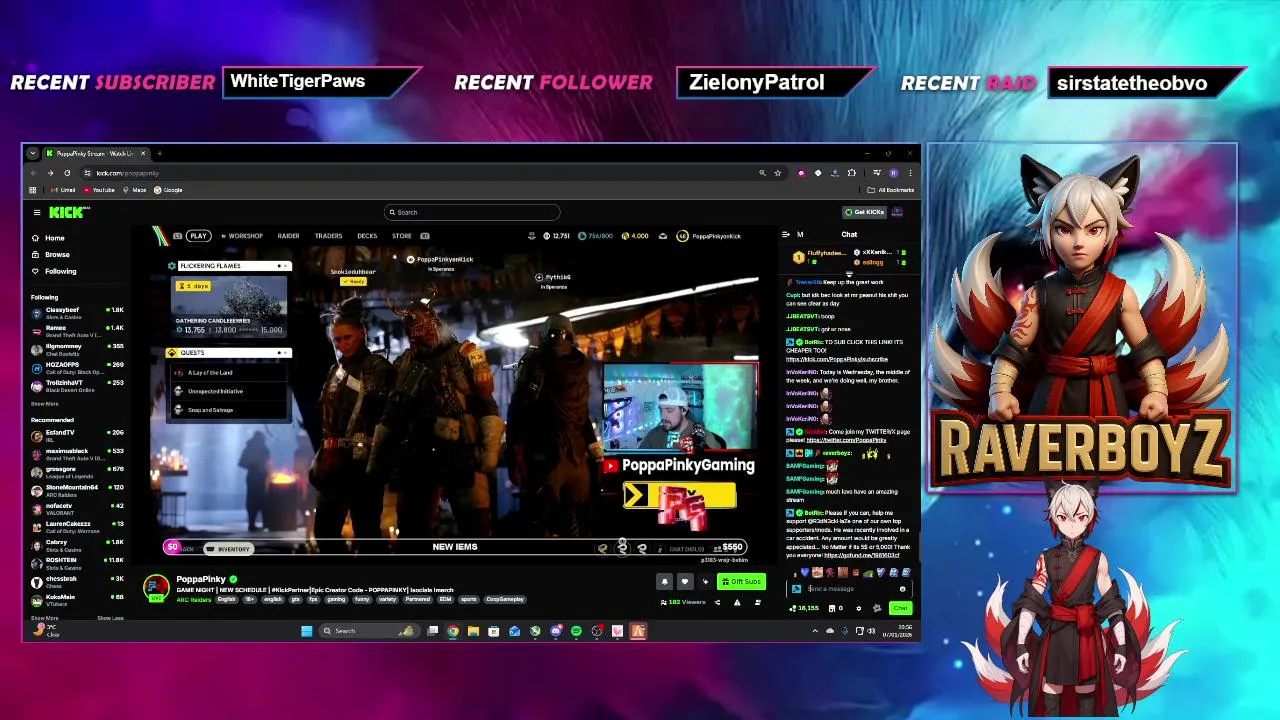Screen dimensions: 1280x720
Task: Open EsfandTV recommended channel
Action: (78, 434)
